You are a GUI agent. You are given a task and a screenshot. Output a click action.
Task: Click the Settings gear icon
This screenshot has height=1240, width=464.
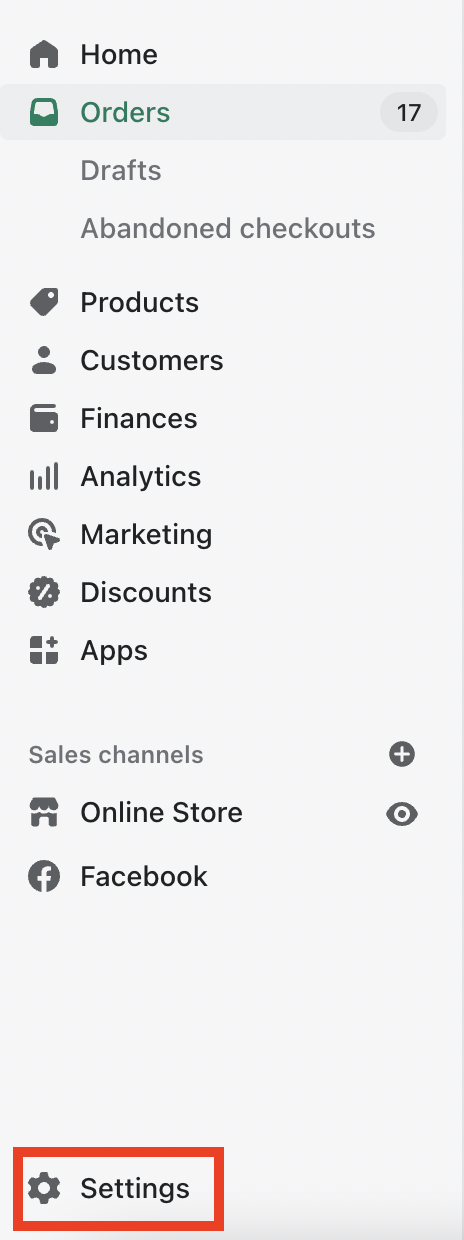[44, 1188]
